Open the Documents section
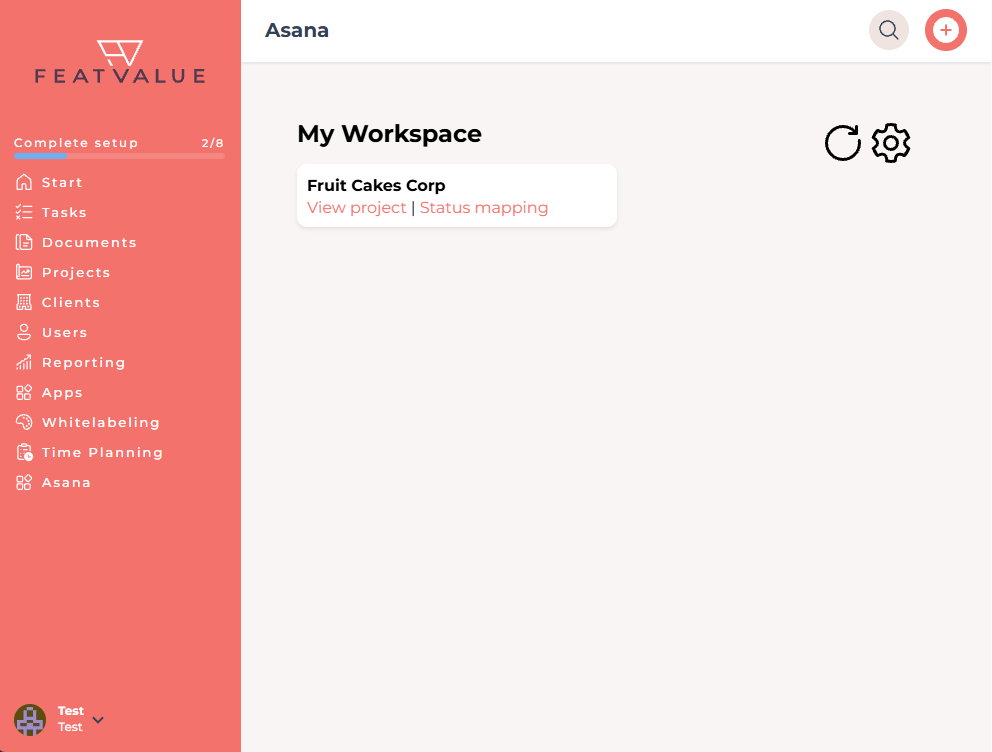This screenshot has width=992, height=752. coord(24,242)
